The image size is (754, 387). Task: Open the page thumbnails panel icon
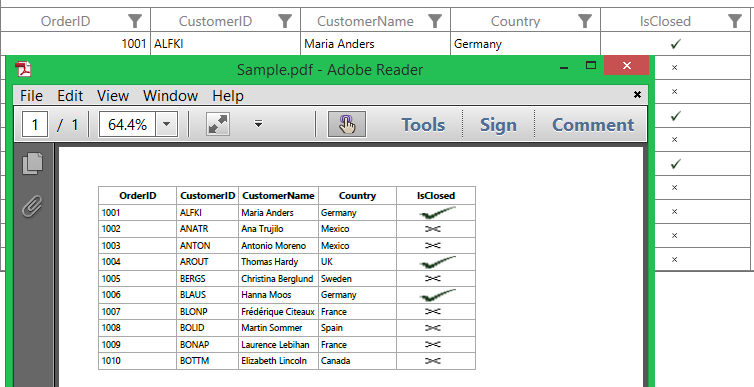pyautogui.click(x=32, y=163)
